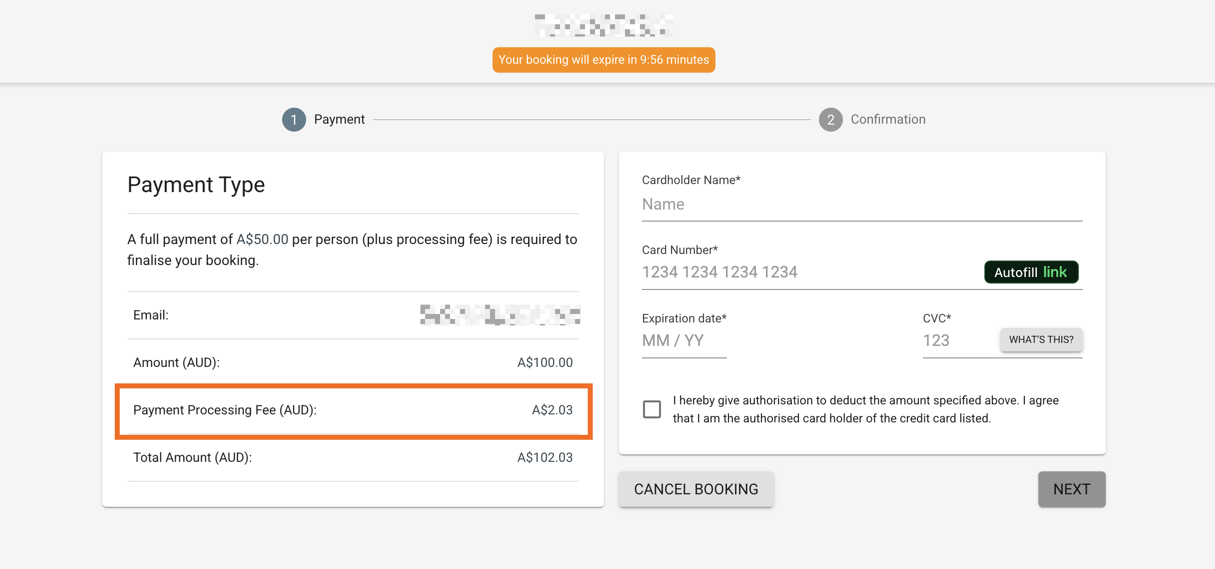Click the booking expiry countdown banner

603,60
